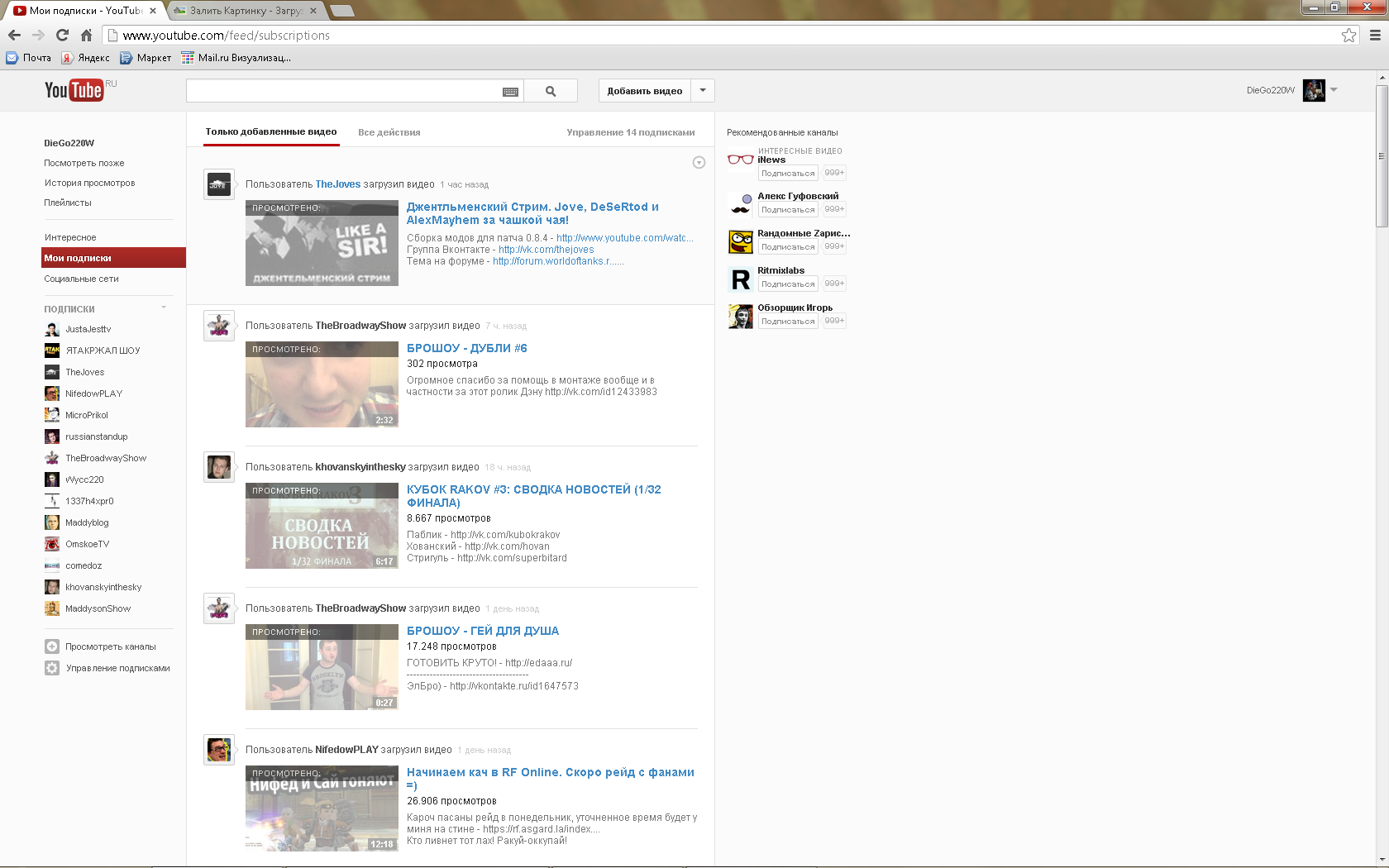Click the page vertical scrollbar thumb
1389x868 pixels.
point(1381,155)
